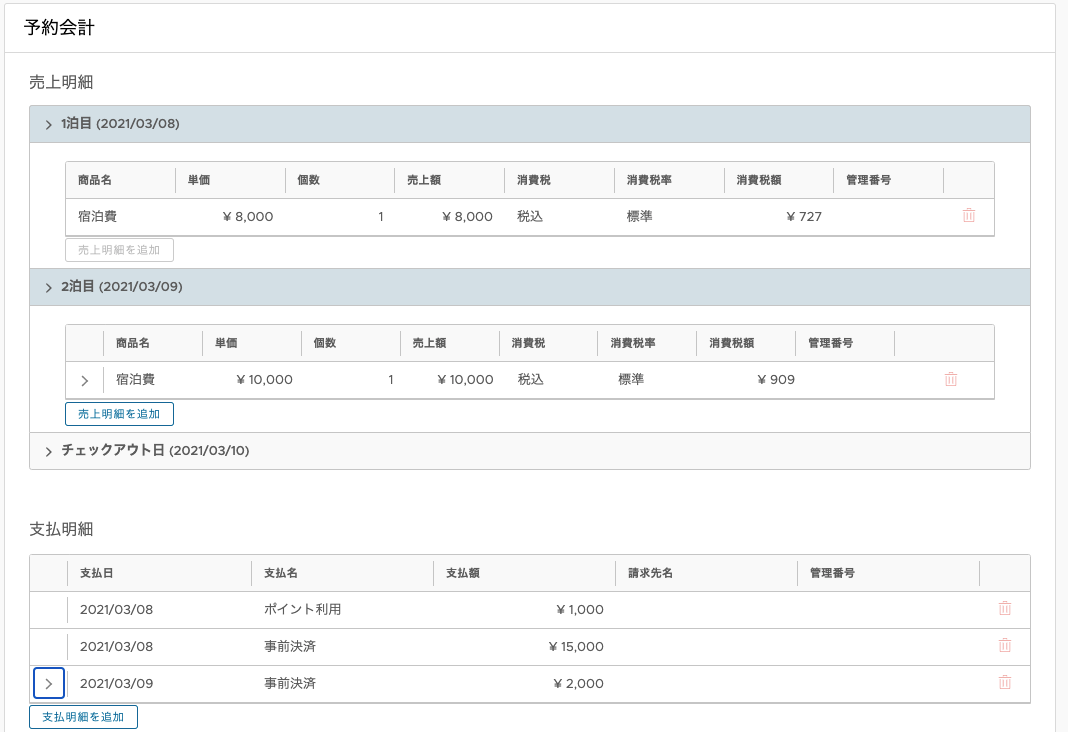Image resolution: width=1068 pixels, height=732 pixels.
Task: Click the ¥8,000 unit price cell
Action: point(248,217)
